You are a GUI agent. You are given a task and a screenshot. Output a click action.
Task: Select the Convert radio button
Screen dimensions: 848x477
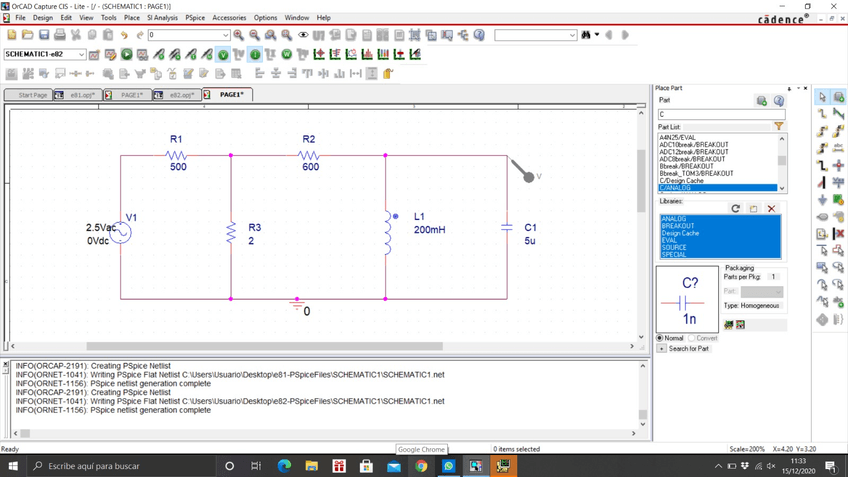point(692,338)
